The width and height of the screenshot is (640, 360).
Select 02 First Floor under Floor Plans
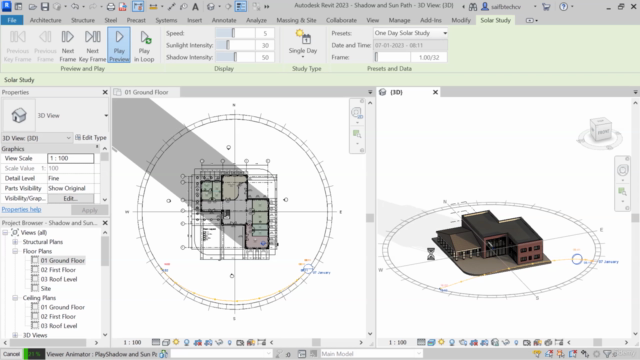pyautogui.click(x=58, y=270)
